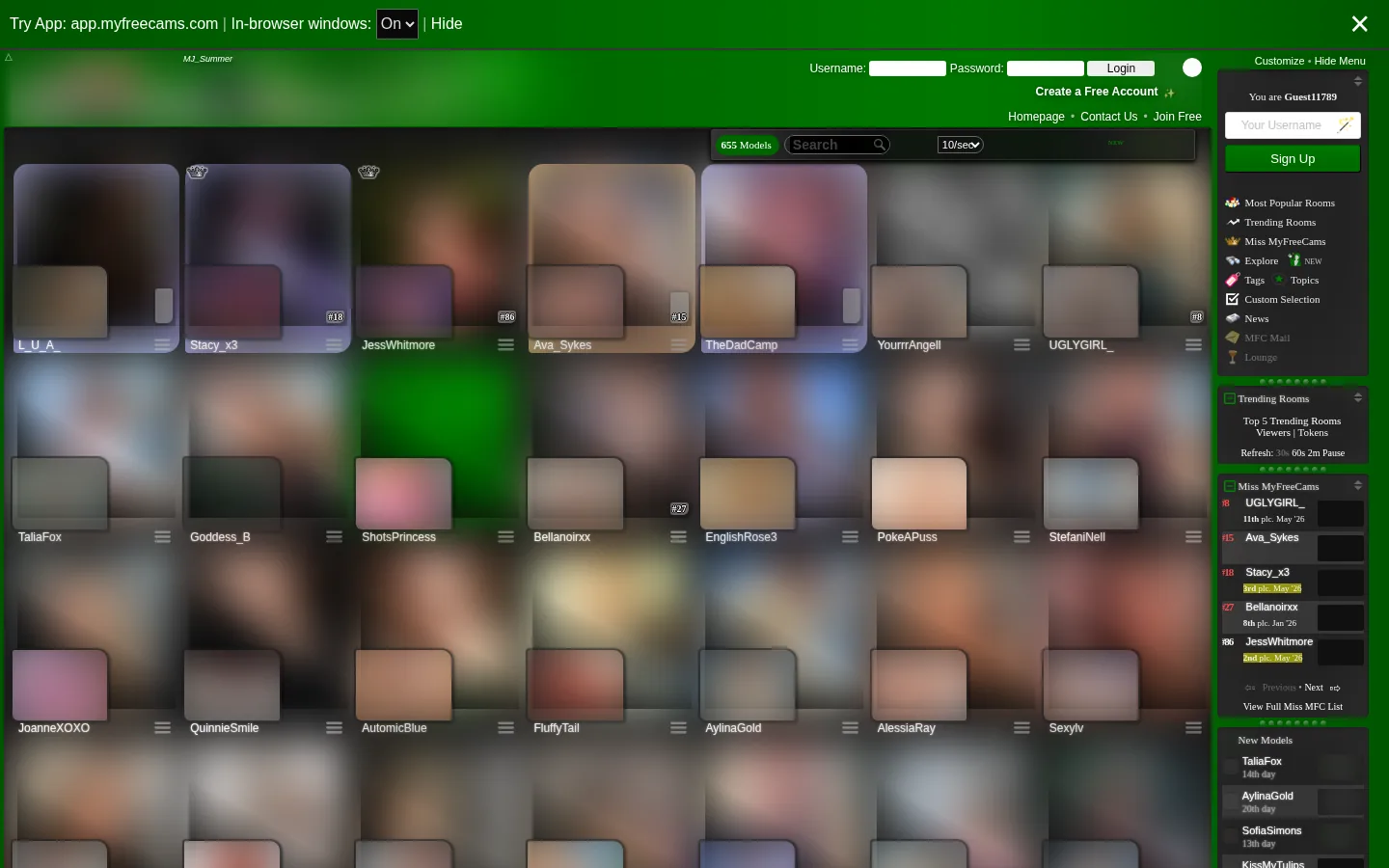The width and height of the screenshot is (1389, 868).
Task: Click Next in the Miss MyFreeCams list
Action: click(1314, 688)
